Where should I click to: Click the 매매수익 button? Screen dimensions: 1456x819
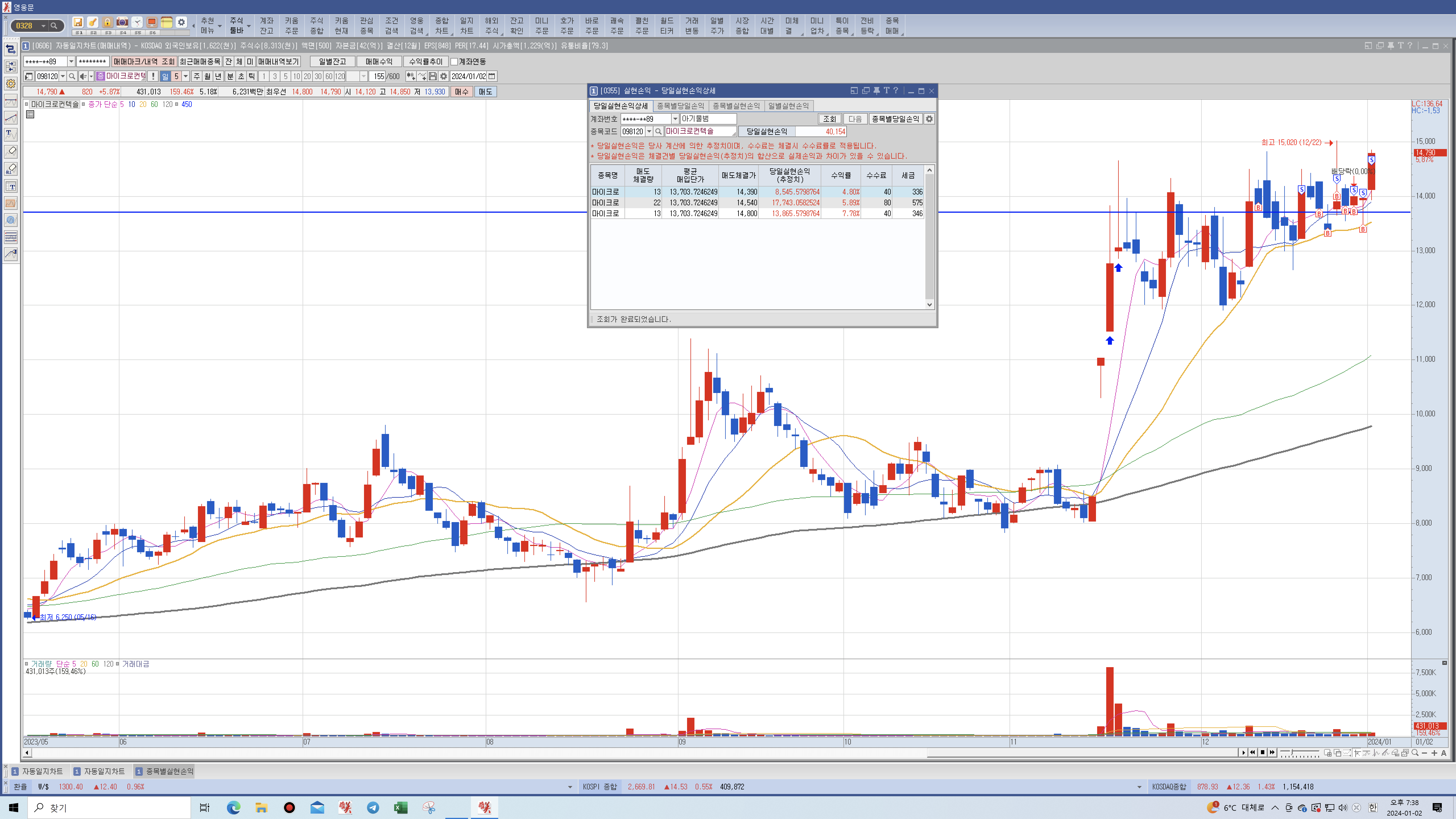379,62
